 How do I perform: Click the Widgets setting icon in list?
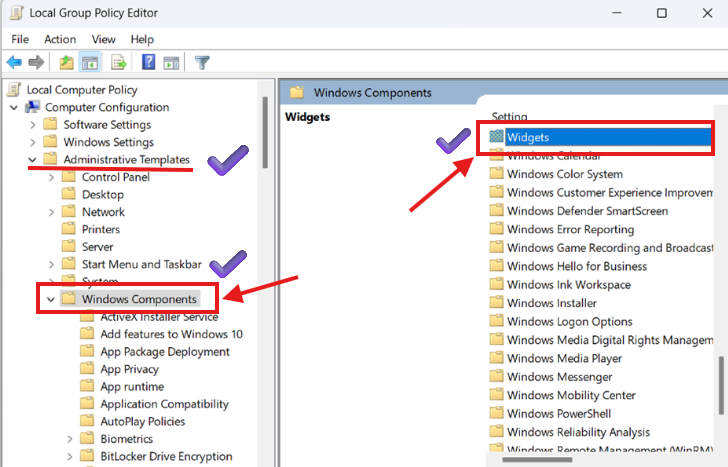coord(496,136)
